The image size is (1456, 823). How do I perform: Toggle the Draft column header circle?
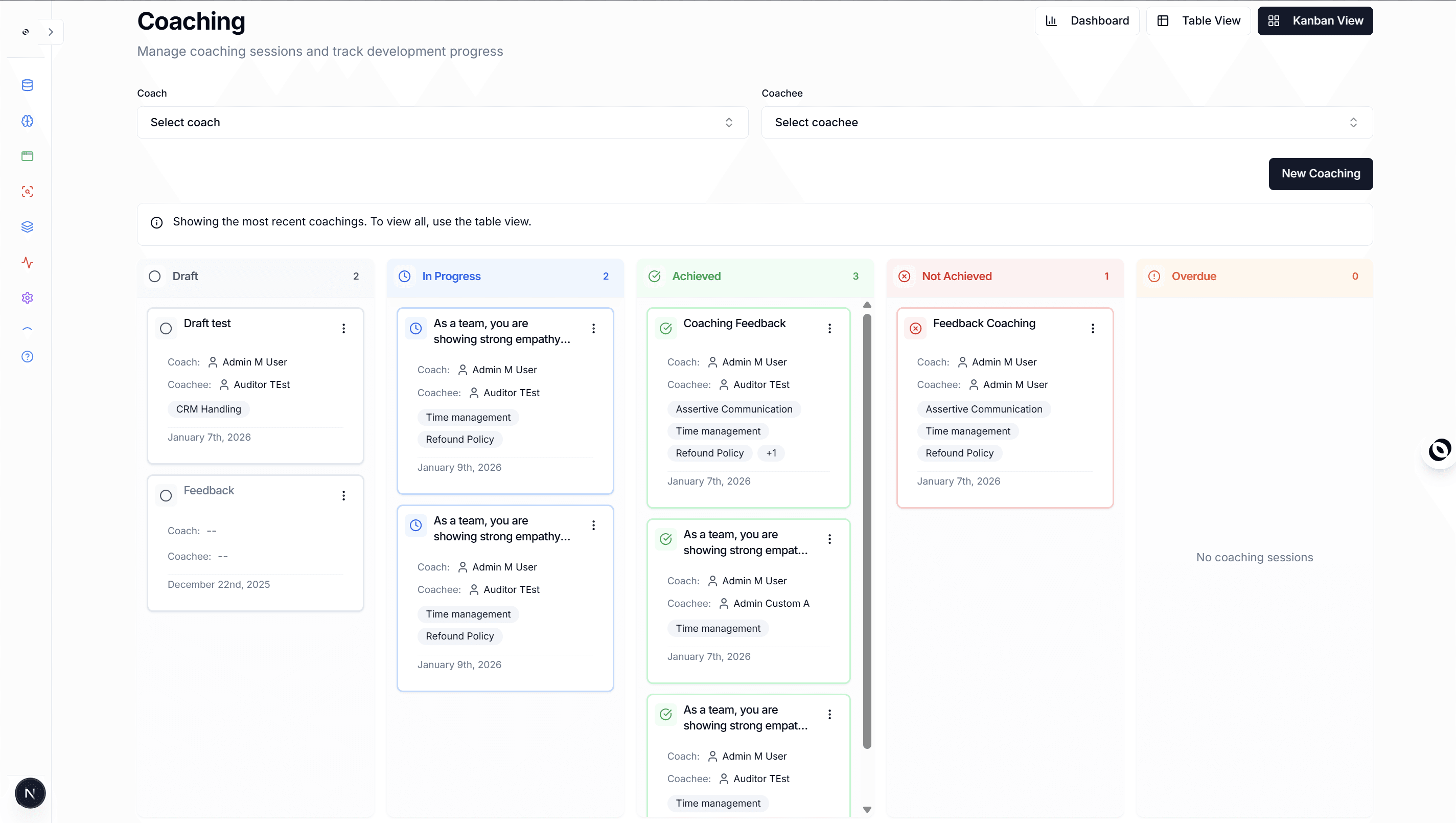(x=154, y=277)
